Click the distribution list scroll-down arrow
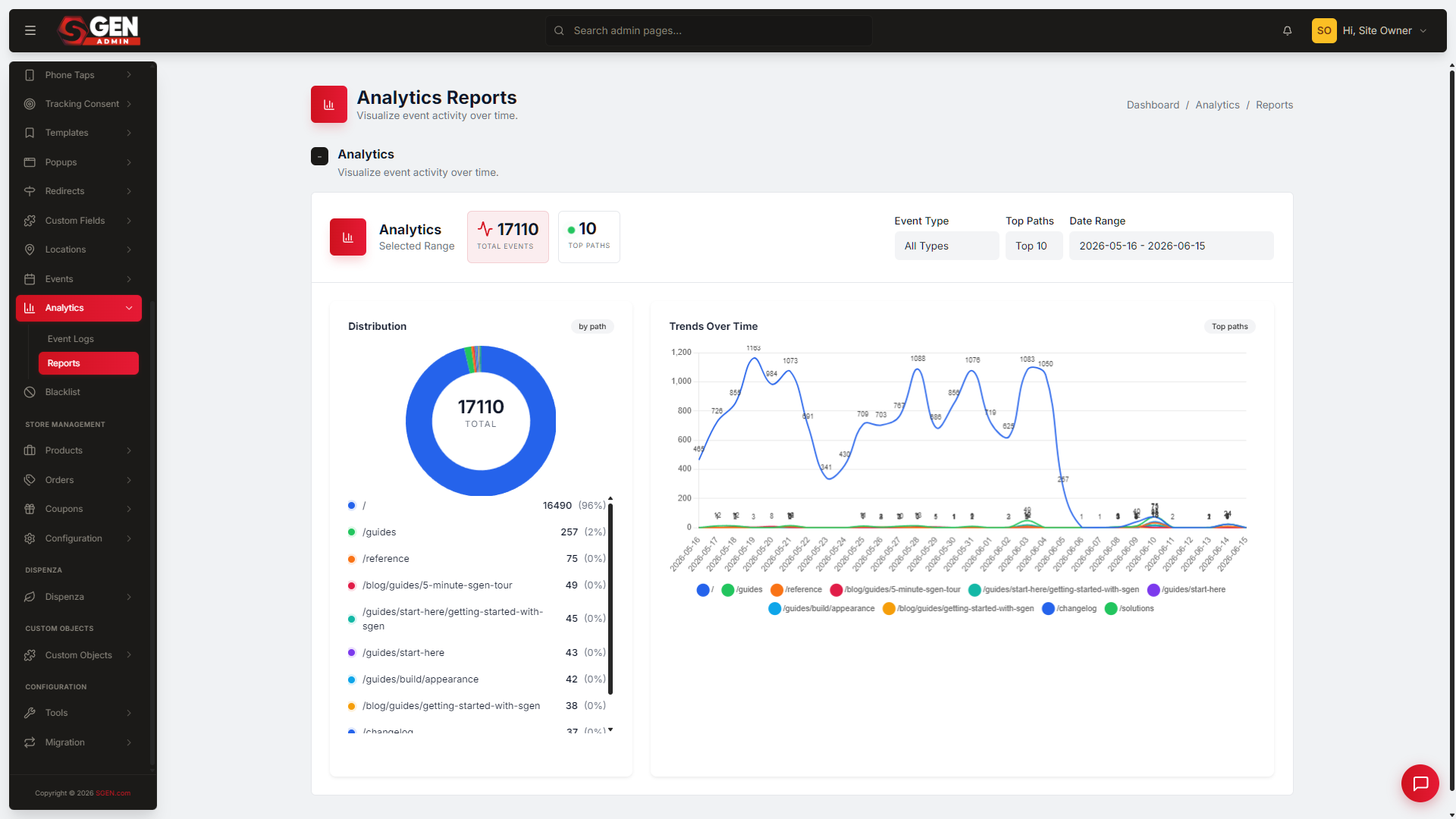Viewport: 1456px width, 819px height. point(610,730)
